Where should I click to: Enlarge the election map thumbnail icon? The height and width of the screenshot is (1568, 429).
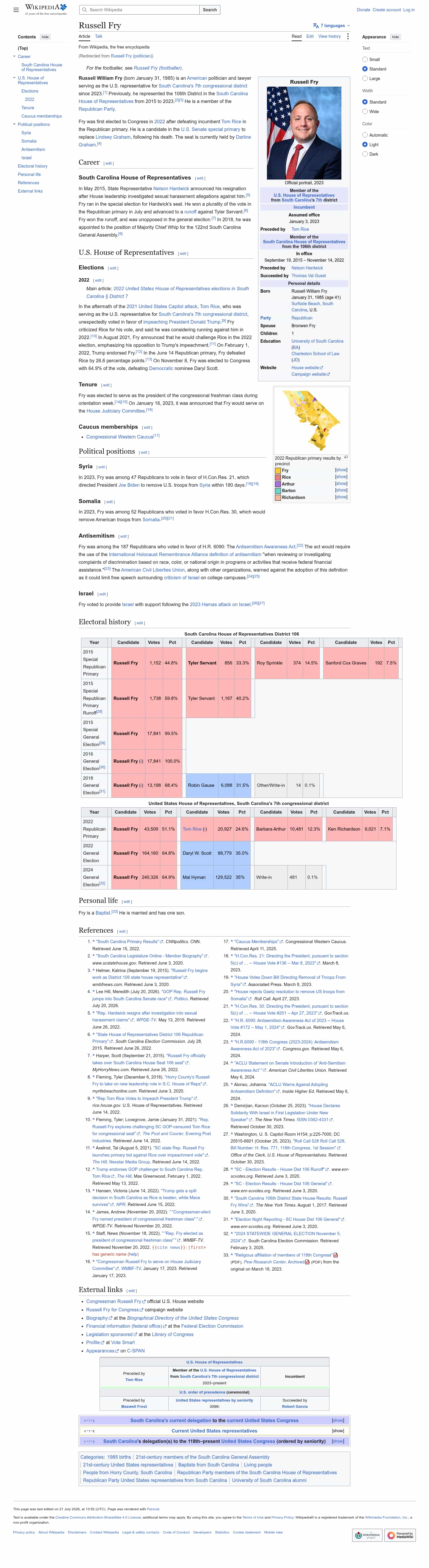pos(346,457)
